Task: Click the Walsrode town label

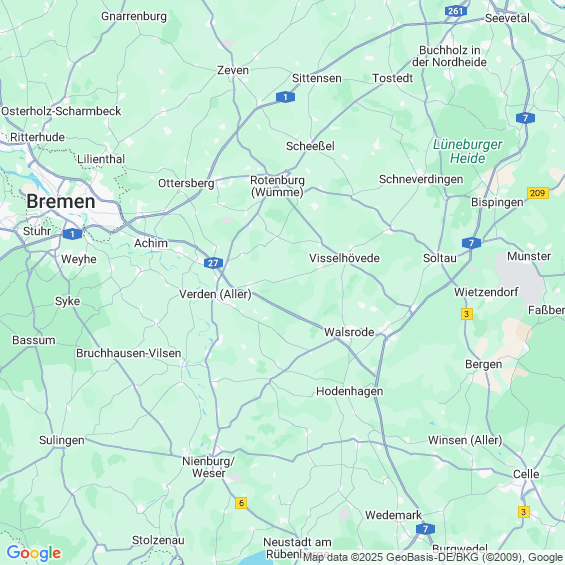Action: (349, 332)
